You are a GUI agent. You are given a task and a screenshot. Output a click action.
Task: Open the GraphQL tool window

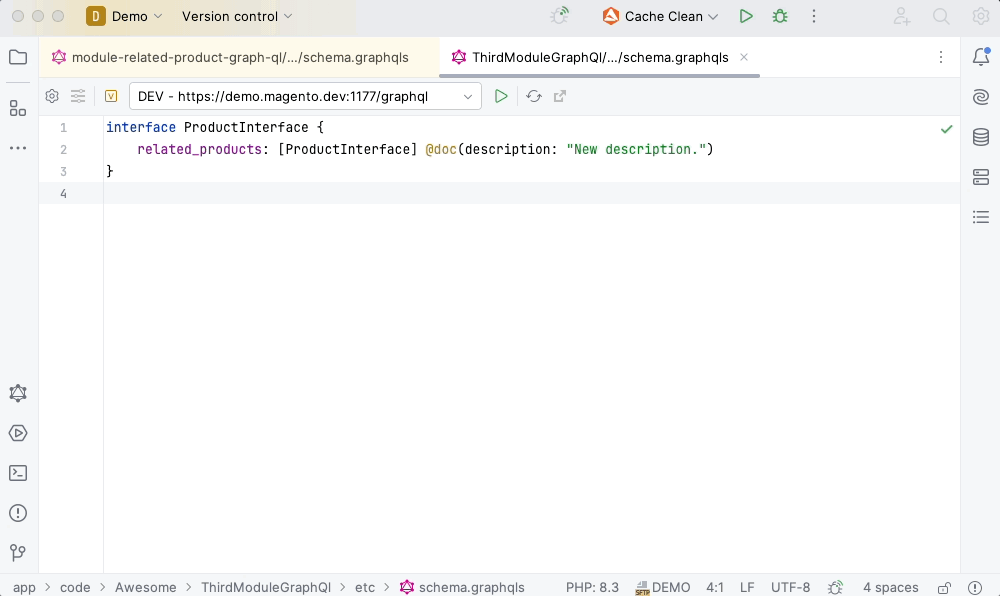[18, 393]
